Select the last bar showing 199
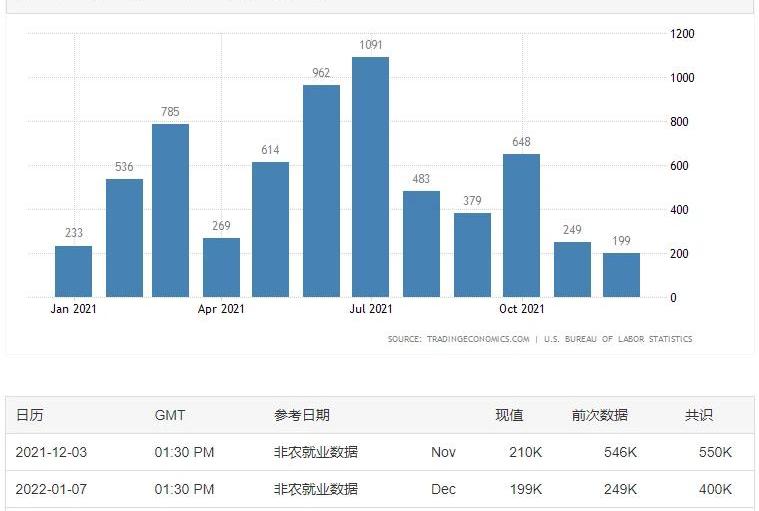This screenshot has width=759, height=511. (x=621, y=275)
